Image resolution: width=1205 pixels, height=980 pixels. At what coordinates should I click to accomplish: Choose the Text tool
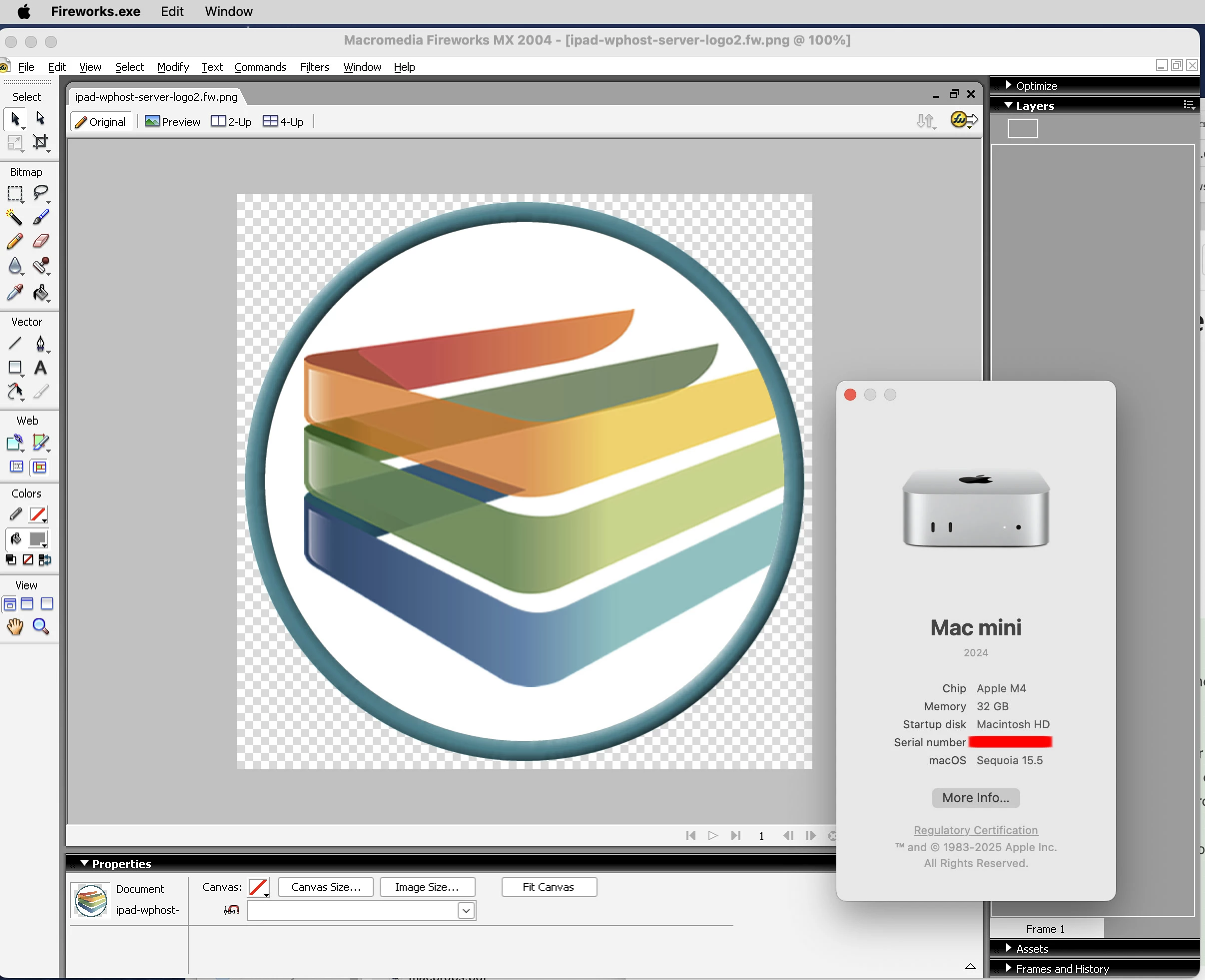[40, 368]
